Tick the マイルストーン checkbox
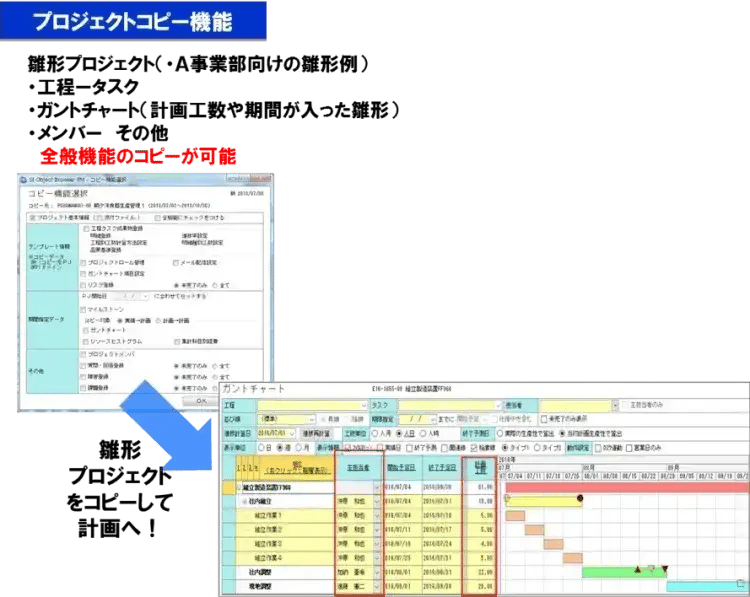 84,309
